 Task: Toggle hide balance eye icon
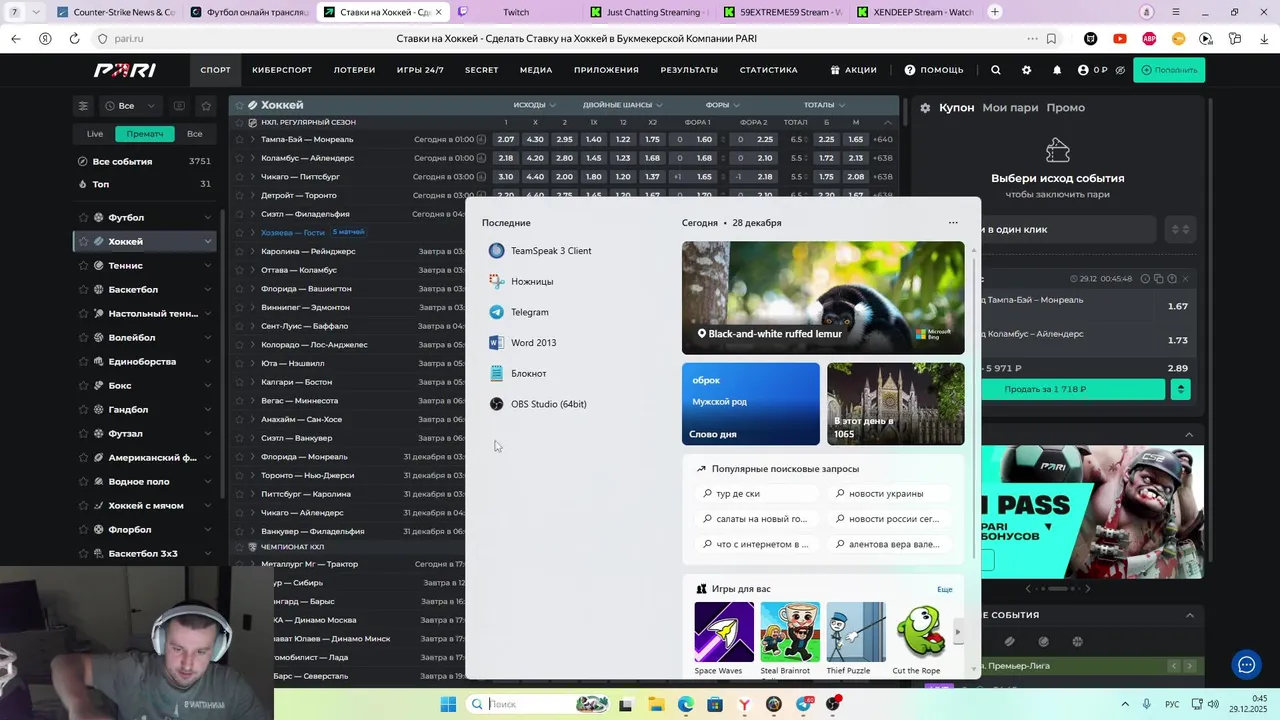[x=1120, y=70]
